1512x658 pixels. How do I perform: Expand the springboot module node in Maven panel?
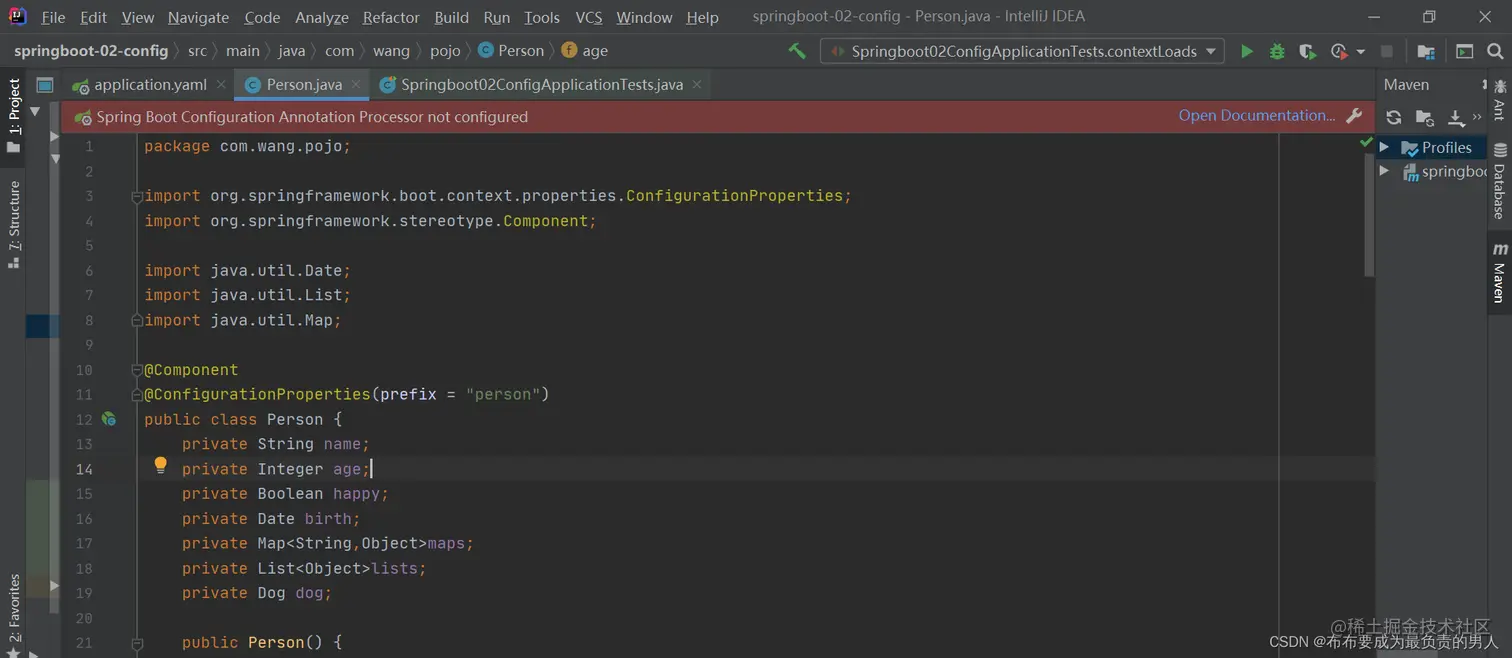(x=1385, y=171)
